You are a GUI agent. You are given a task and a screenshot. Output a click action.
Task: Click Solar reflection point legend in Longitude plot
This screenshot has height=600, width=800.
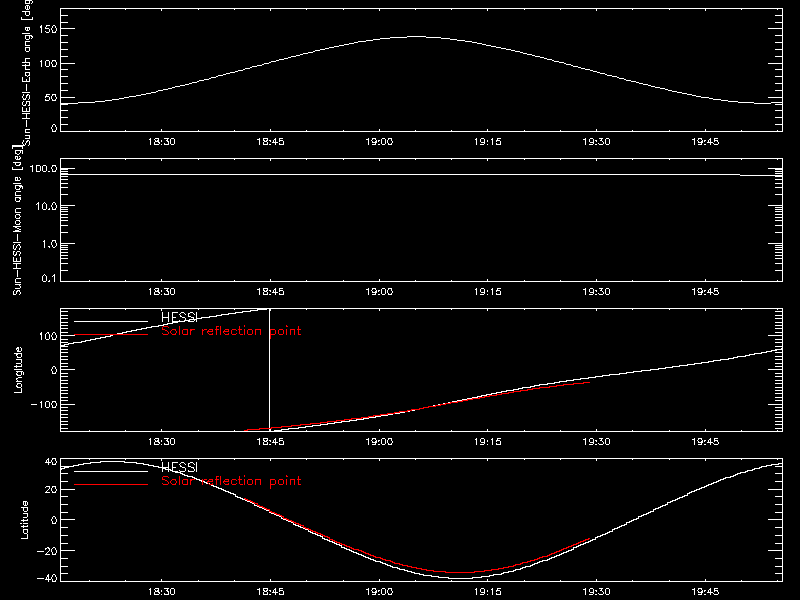[231, 331]
